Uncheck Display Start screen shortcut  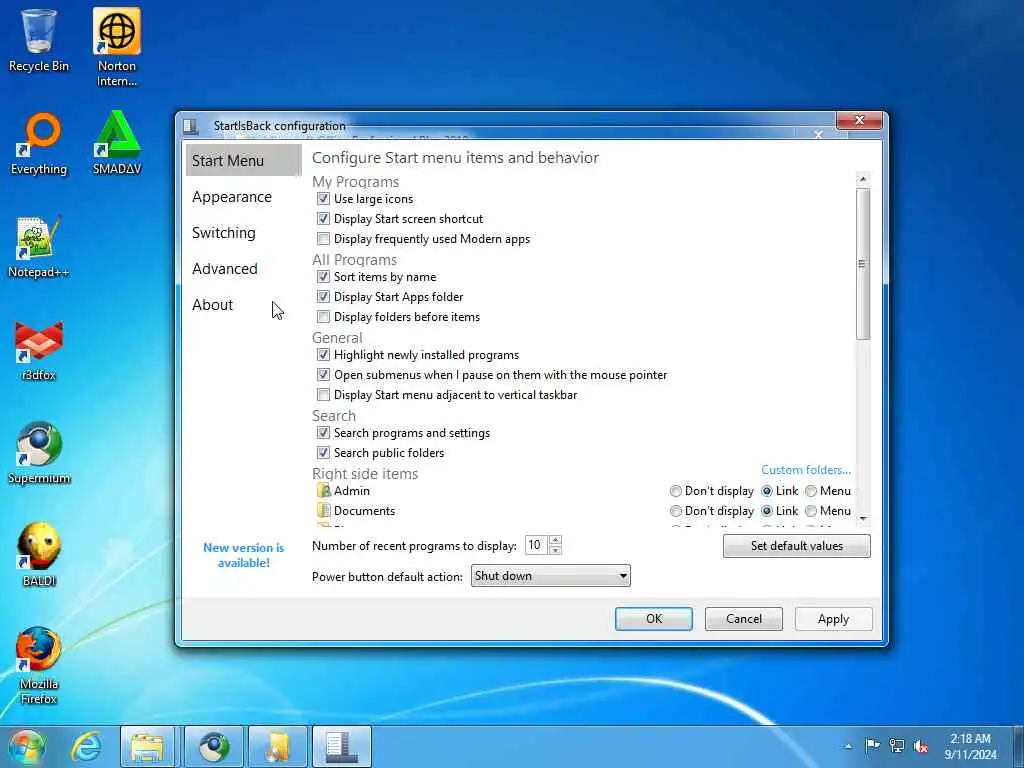(323, 219)
